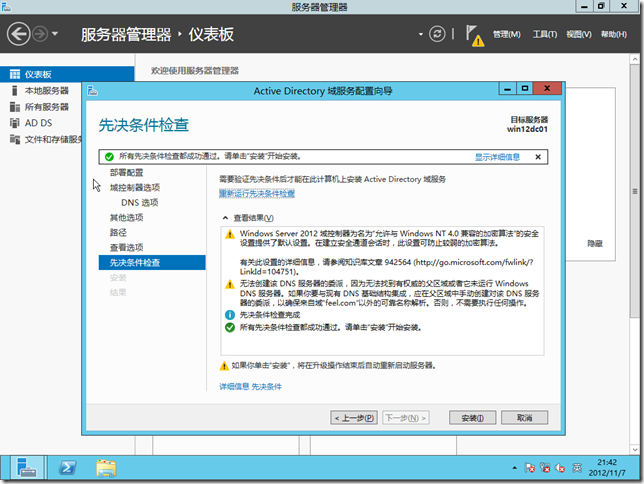Open the 视图(V) menu

pyautogui.click(x=579, y=34)
